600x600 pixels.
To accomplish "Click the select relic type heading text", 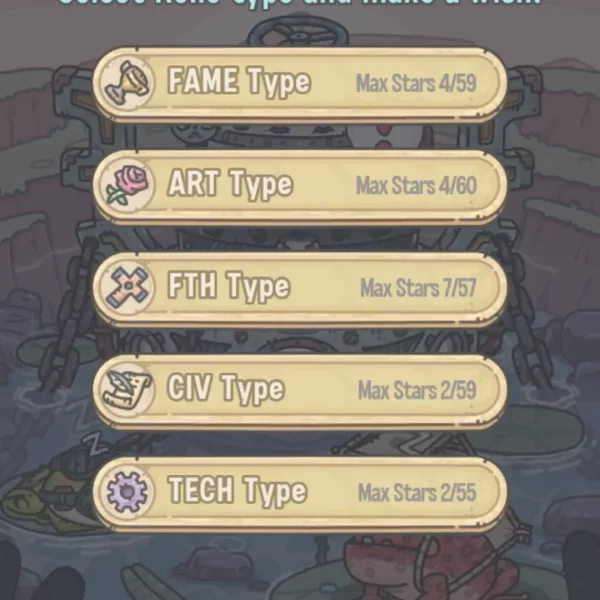I will click(300, 3).
